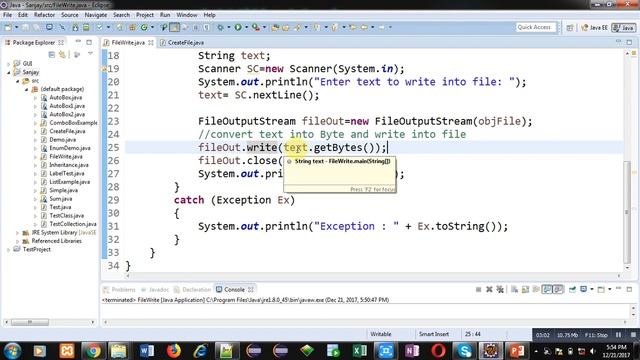
Task: Toggle Link with Editor in Package Explorer
Action: (x=62, y=54)
